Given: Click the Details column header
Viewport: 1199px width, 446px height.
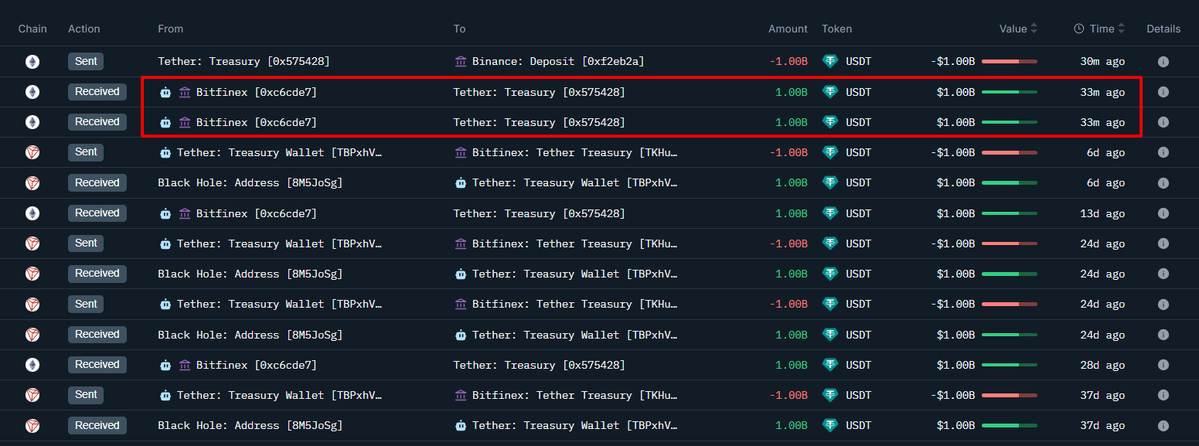Looking at the screenshot, I should coord(1163,28).
